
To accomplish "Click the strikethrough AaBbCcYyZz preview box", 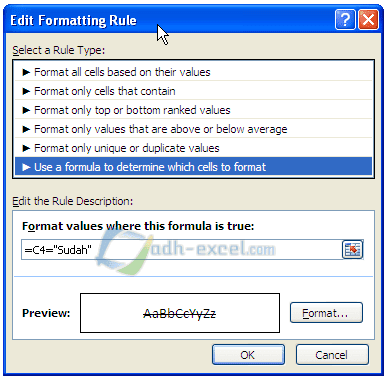I will coord(180,313).
